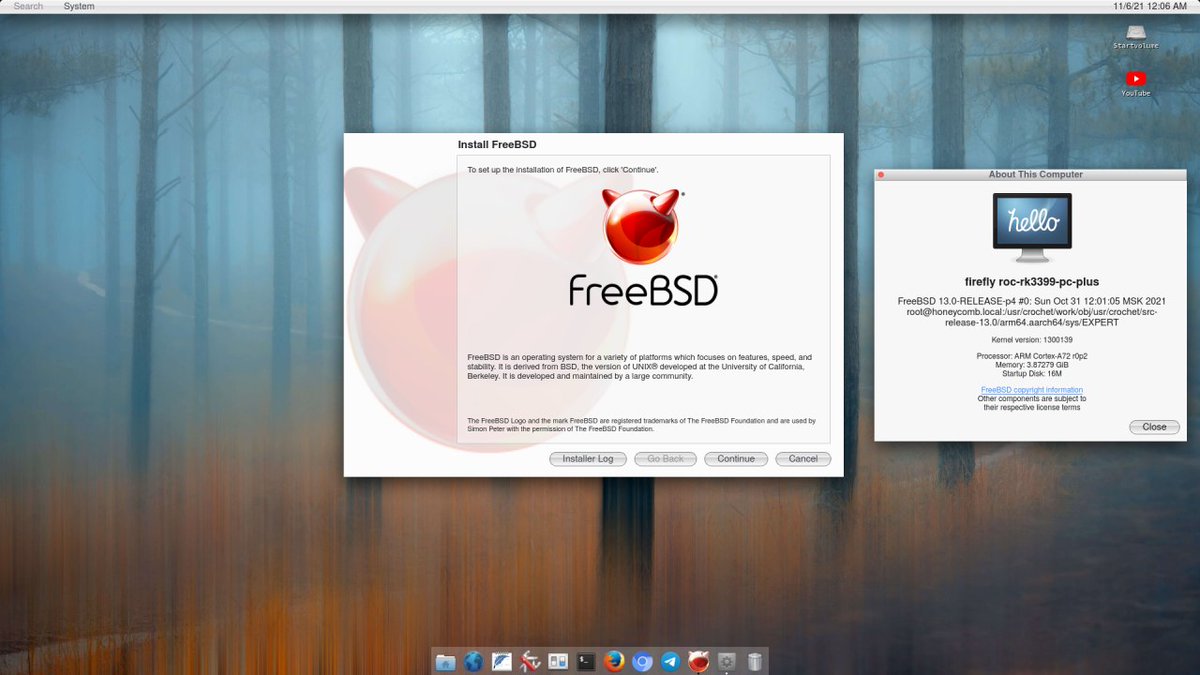Select the Startvolume desktop drive icon
Screen dimensions: 1200x675
click(1135, 37)
